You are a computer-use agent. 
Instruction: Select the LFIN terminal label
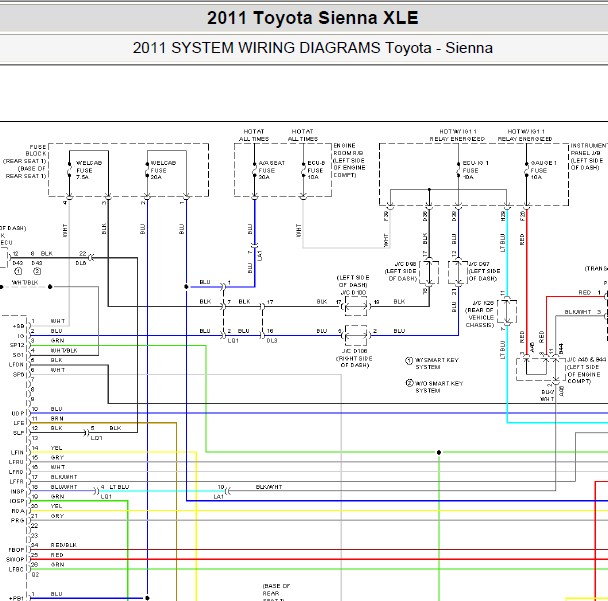(17, 452)
